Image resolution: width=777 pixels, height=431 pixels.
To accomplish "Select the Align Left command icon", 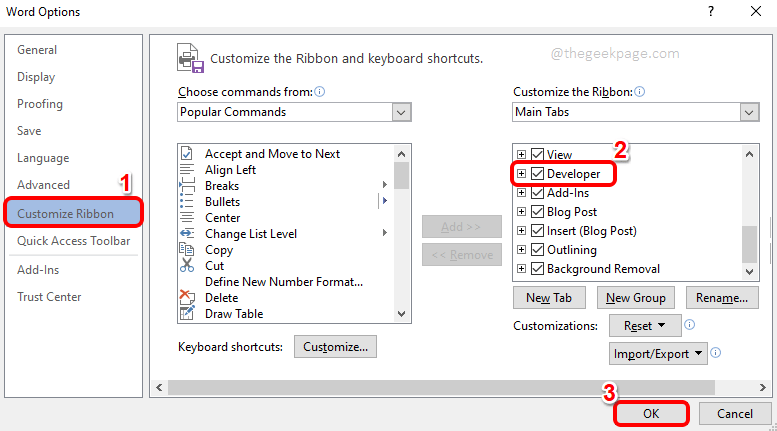I will [186, 170].
